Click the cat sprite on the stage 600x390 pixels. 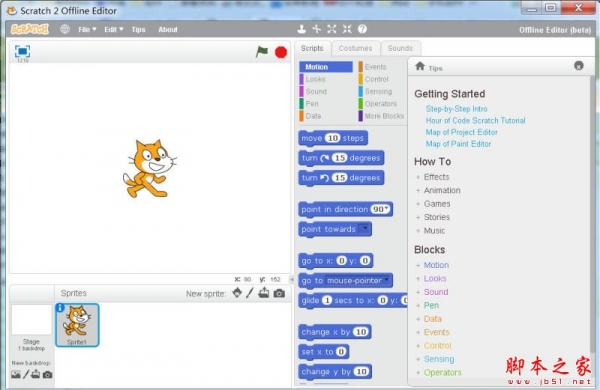(x=150, y=168)
